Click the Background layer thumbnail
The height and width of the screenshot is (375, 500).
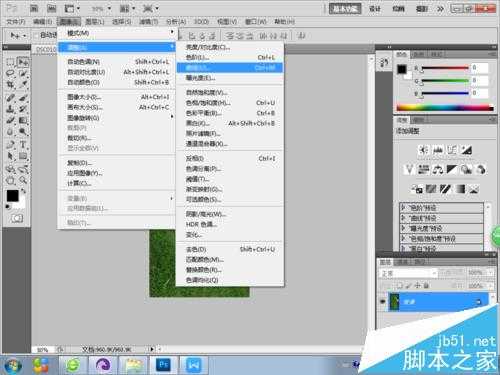coord(395,302)
